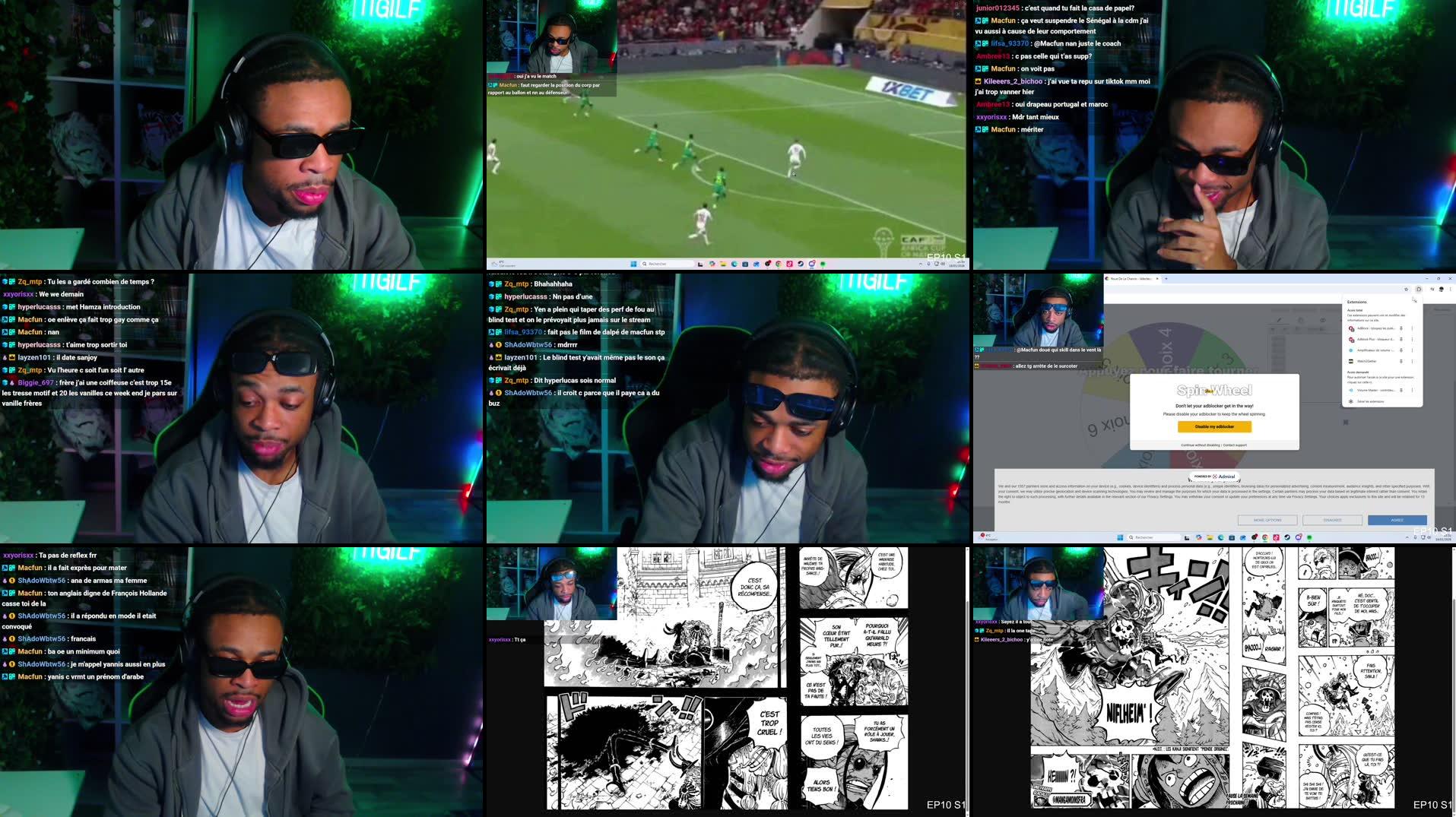
Task: Click the Disable my adblocker button
Action: pyautogui.click(x=1214, y=426)
